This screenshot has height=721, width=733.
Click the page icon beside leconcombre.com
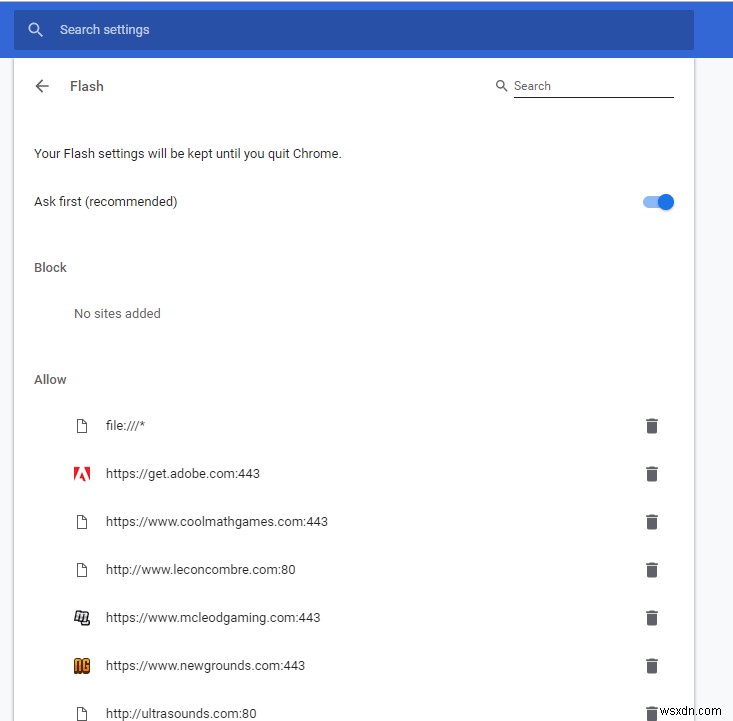click(x=82, y=570)
